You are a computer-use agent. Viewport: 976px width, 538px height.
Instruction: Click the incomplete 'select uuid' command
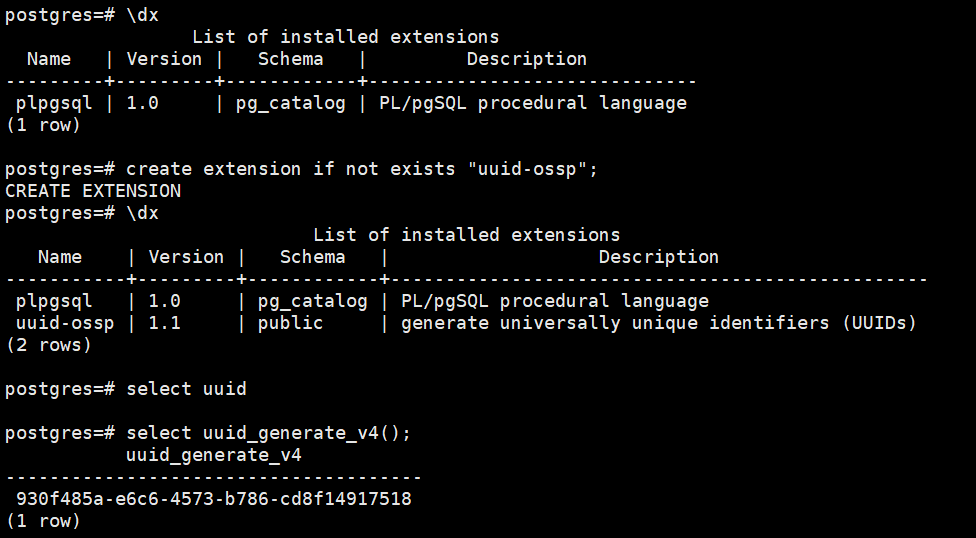[186, 389]
